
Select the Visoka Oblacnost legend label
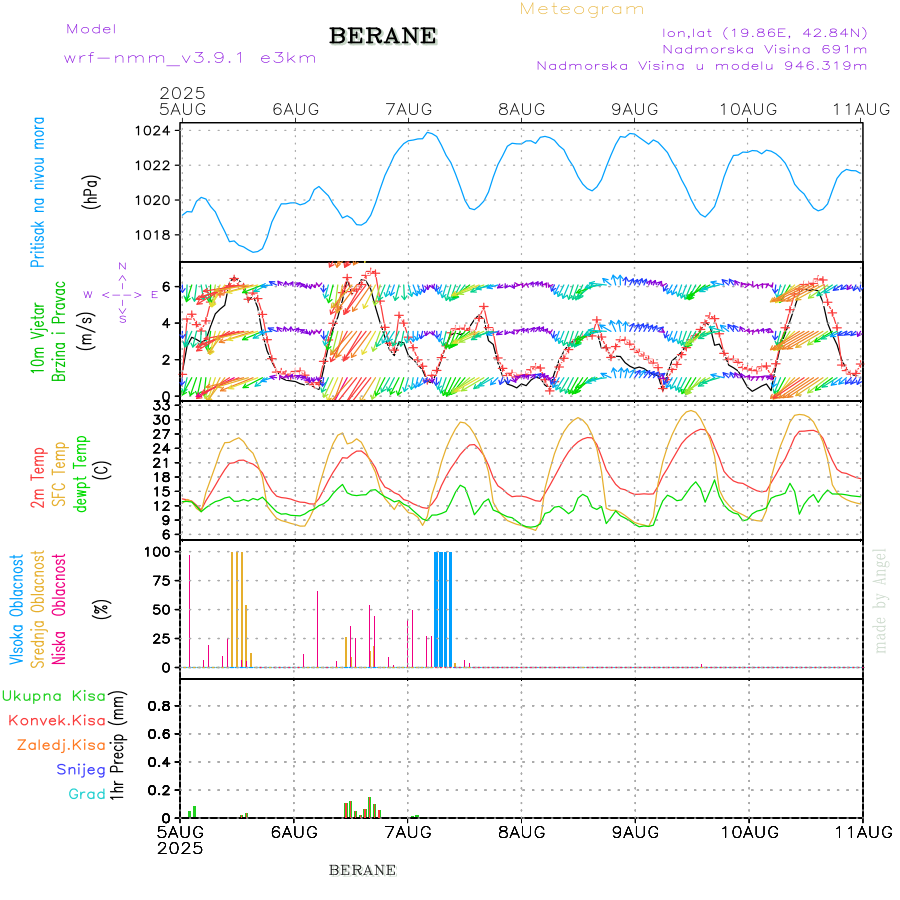tap(18, 612)
